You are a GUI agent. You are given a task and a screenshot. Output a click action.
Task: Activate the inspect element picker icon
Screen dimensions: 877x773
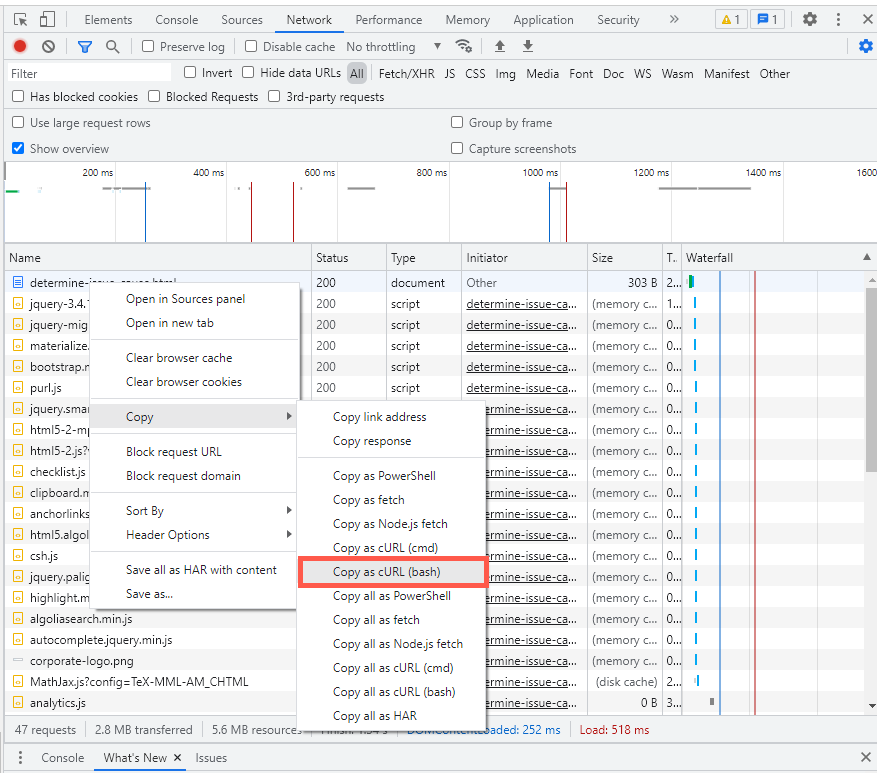tap(21, 20)
